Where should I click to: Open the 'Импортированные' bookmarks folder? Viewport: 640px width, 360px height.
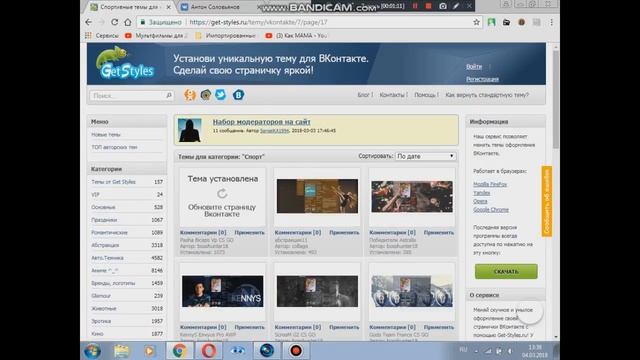click(225, 36)
